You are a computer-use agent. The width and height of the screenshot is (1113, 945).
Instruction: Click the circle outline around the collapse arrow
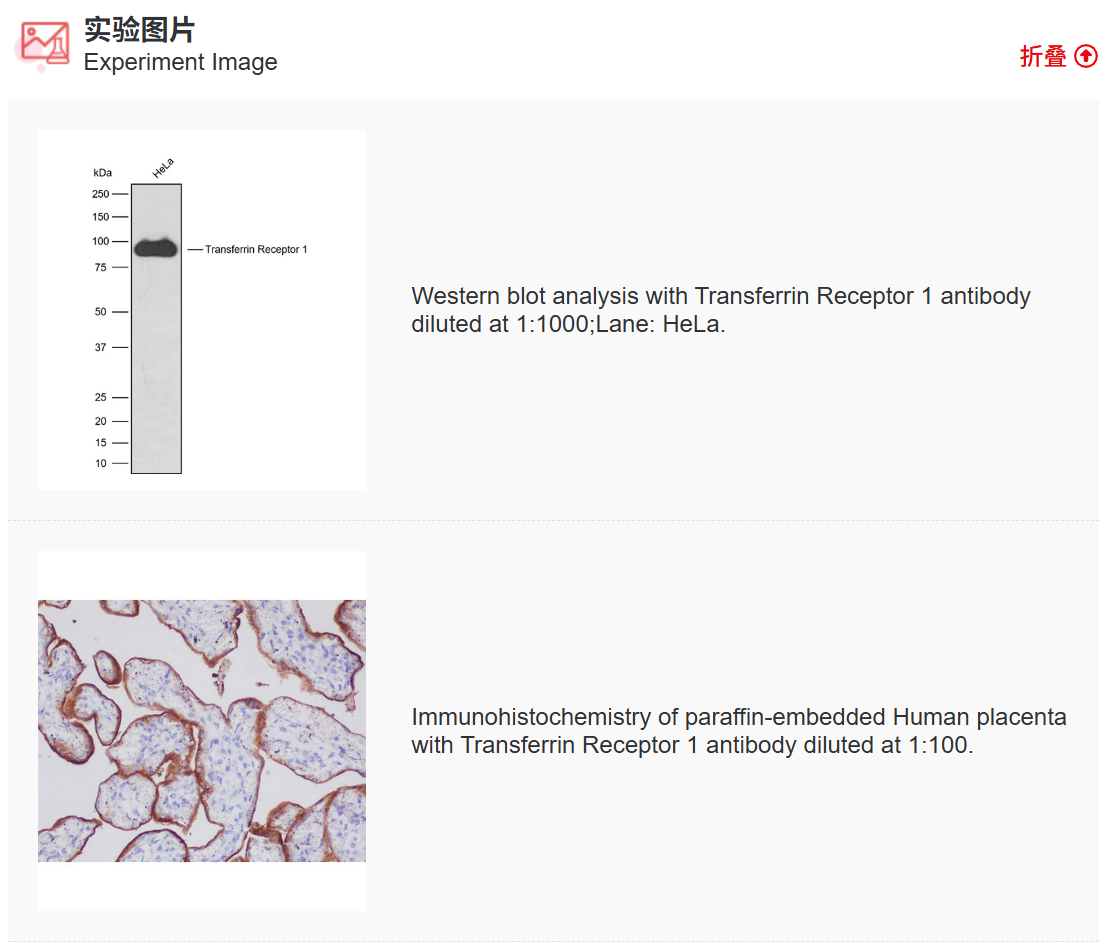click(x=1086, y=57)
